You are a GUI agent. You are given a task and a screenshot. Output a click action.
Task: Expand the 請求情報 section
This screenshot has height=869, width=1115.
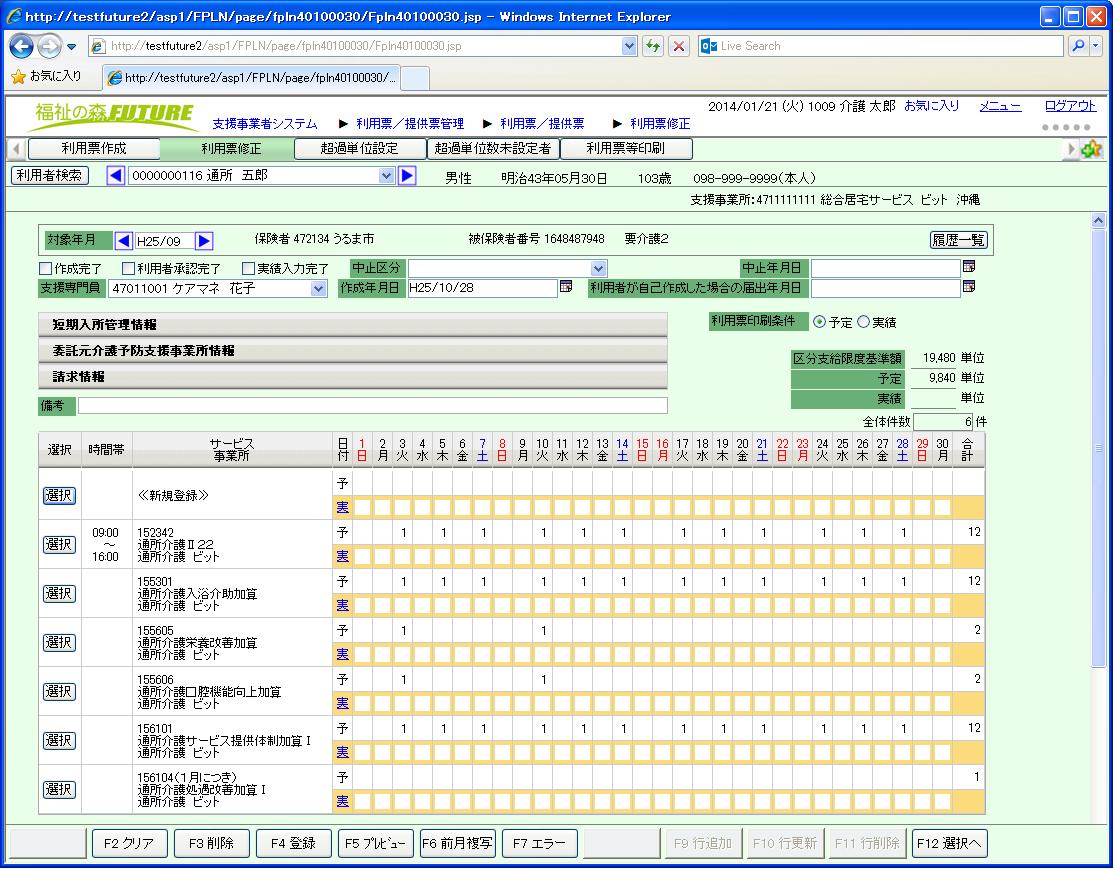pyautogui.click(x=353, y=377)
